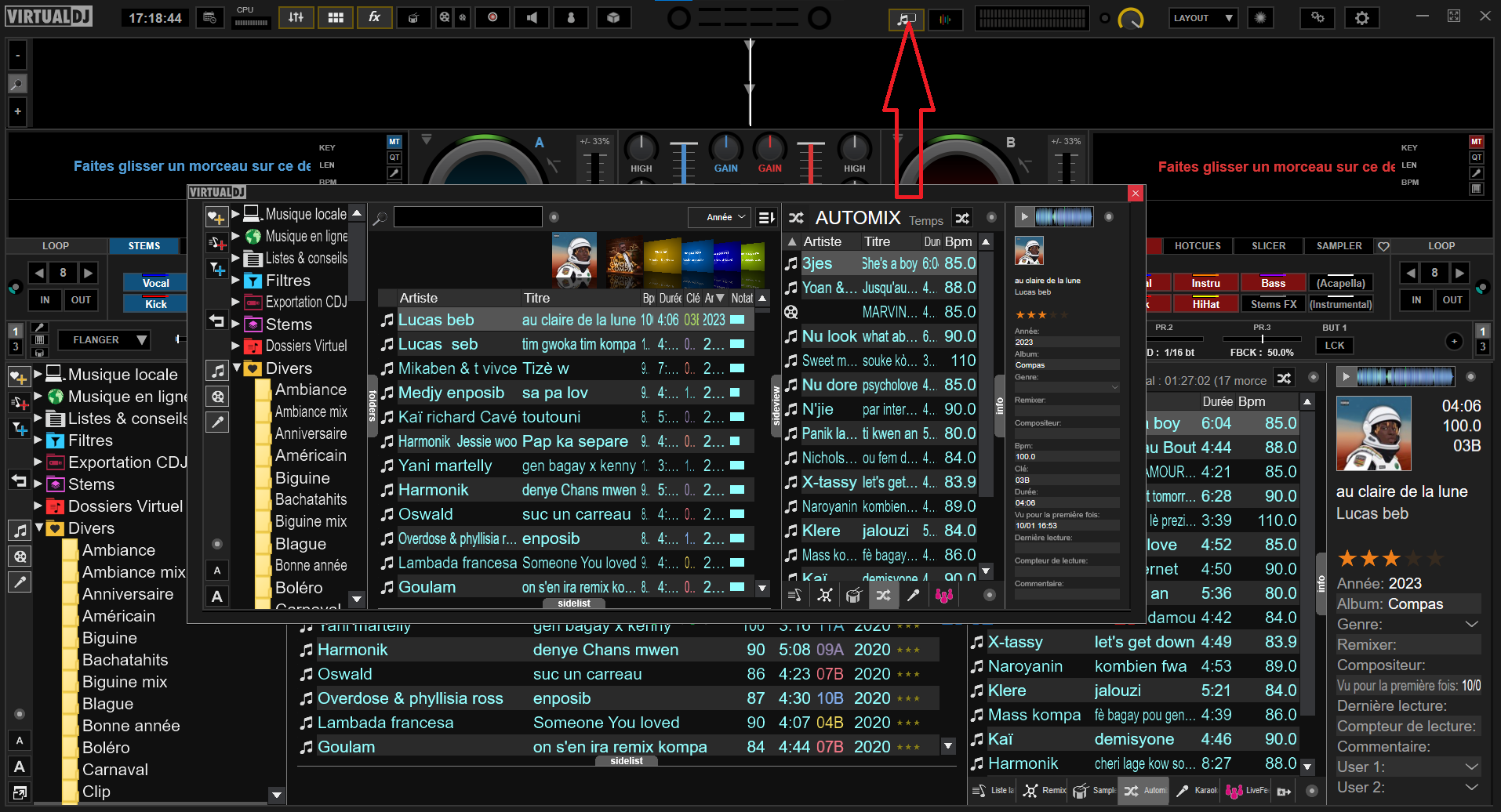The width and height of the screenshot is (1501, 812).
Task: Open the FLANGER effect dropdown
Action: point(104,340)
